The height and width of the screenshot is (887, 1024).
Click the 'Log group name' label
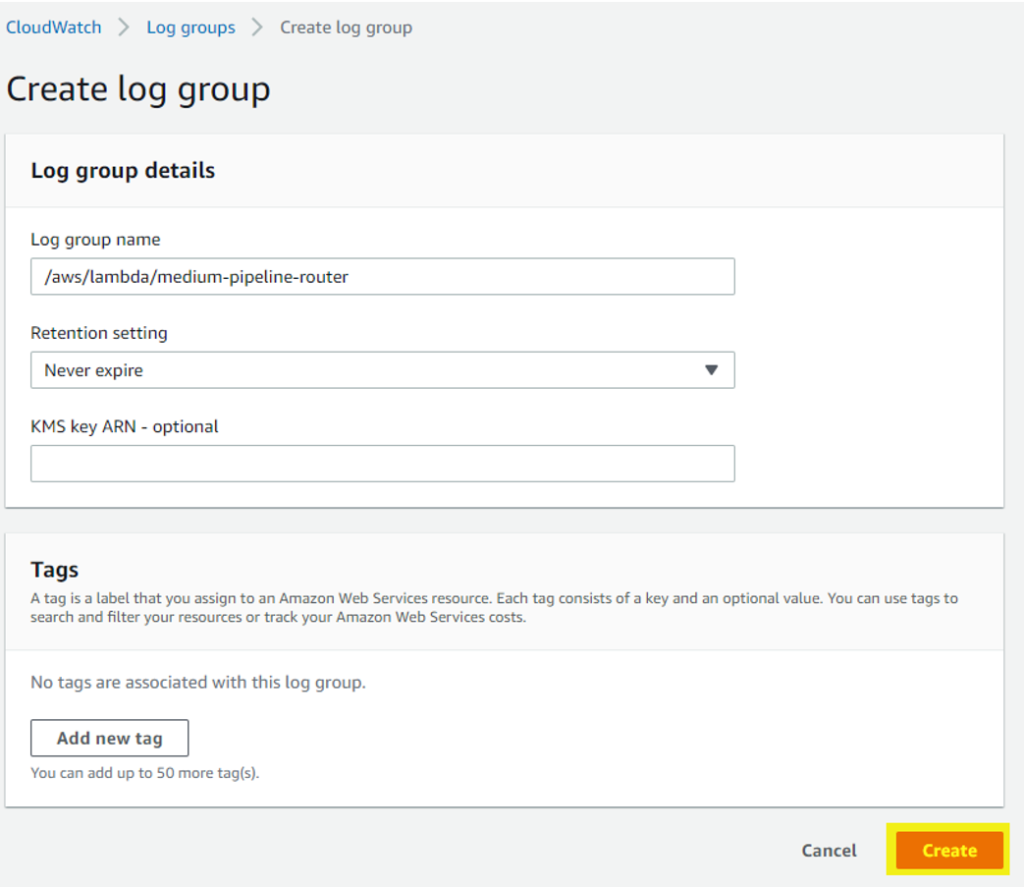coord(95,240)
